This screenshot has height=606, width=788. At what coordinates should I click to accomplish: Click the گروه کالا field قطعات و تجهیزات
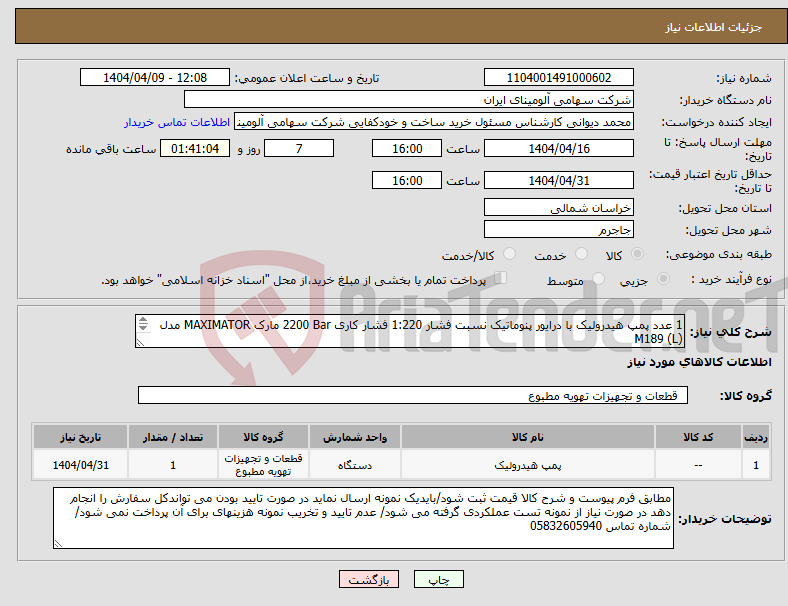coord(413,395)
